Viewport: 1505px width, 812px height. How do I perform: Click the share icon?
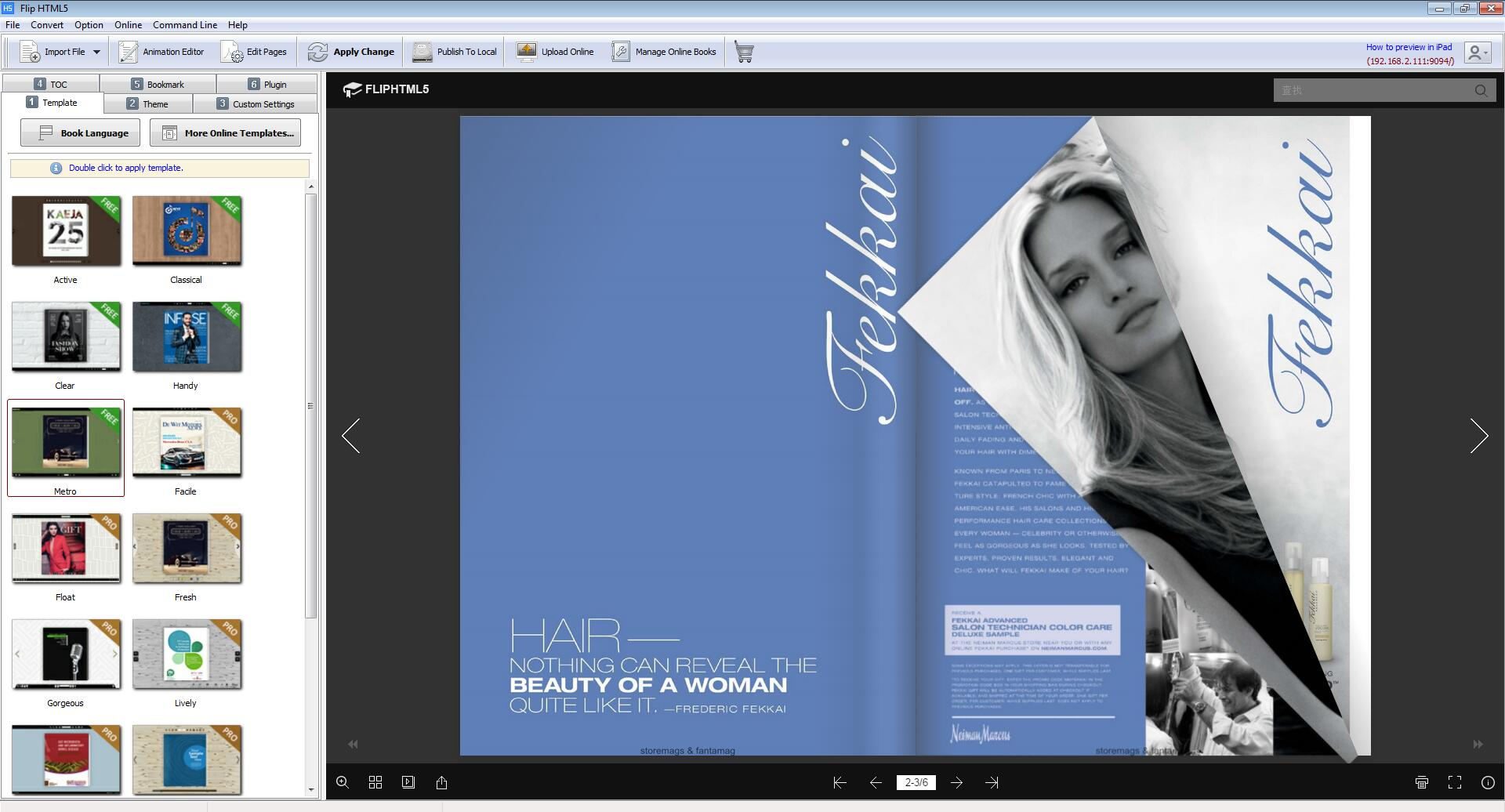tap(441, 782)
